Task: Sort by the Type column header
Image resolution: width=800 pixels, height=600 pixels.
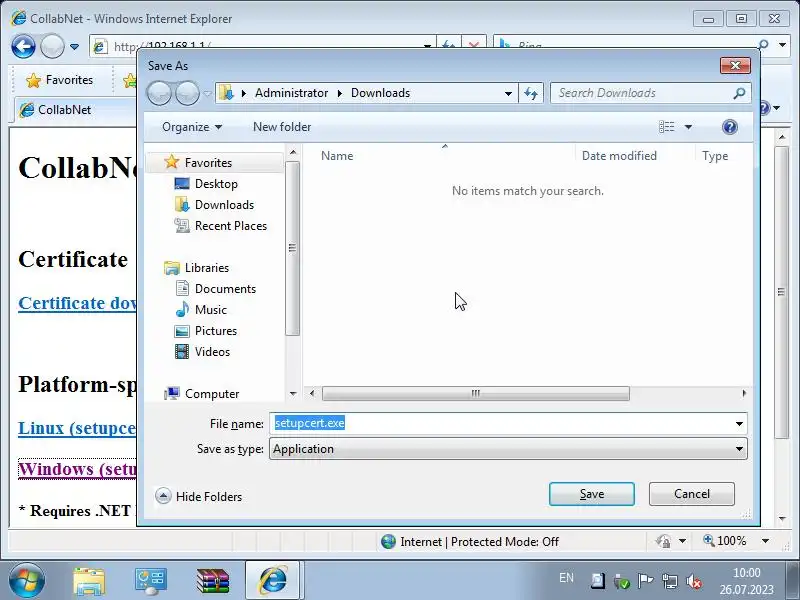Action: point(715,156)
